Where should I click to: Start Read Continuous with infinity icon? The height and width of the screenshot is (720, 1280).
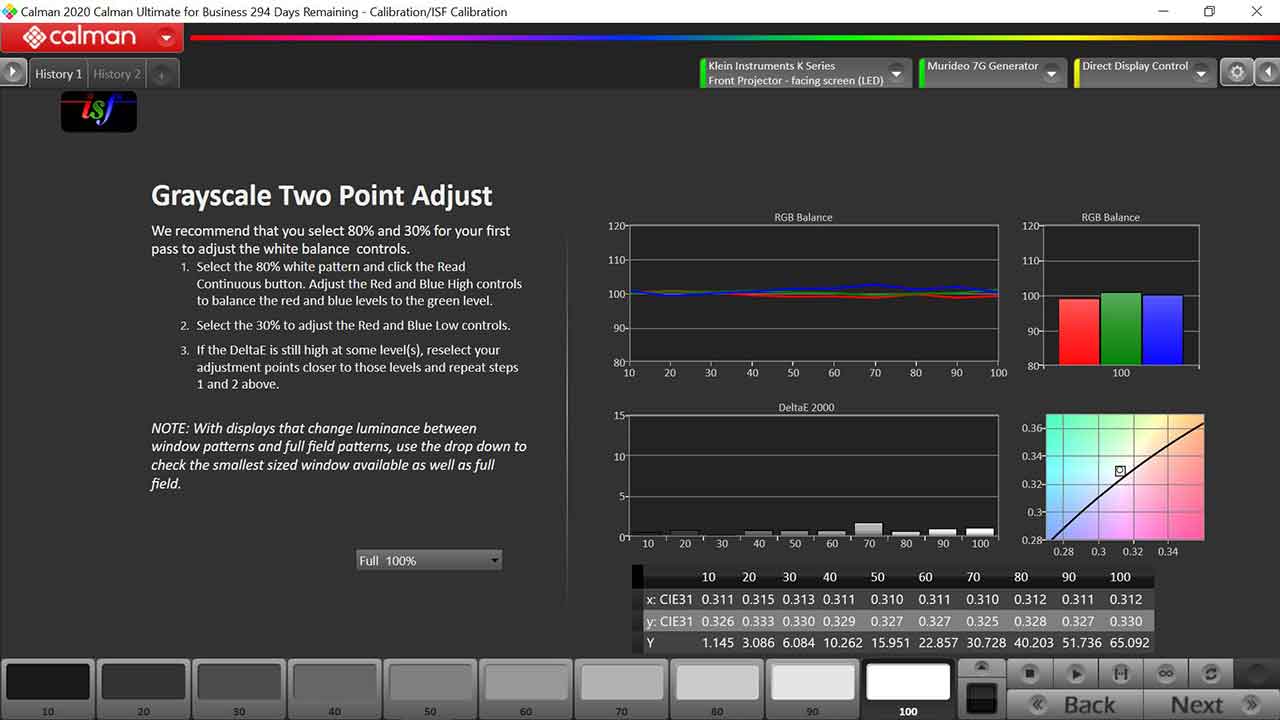(x=1165, y=674)
